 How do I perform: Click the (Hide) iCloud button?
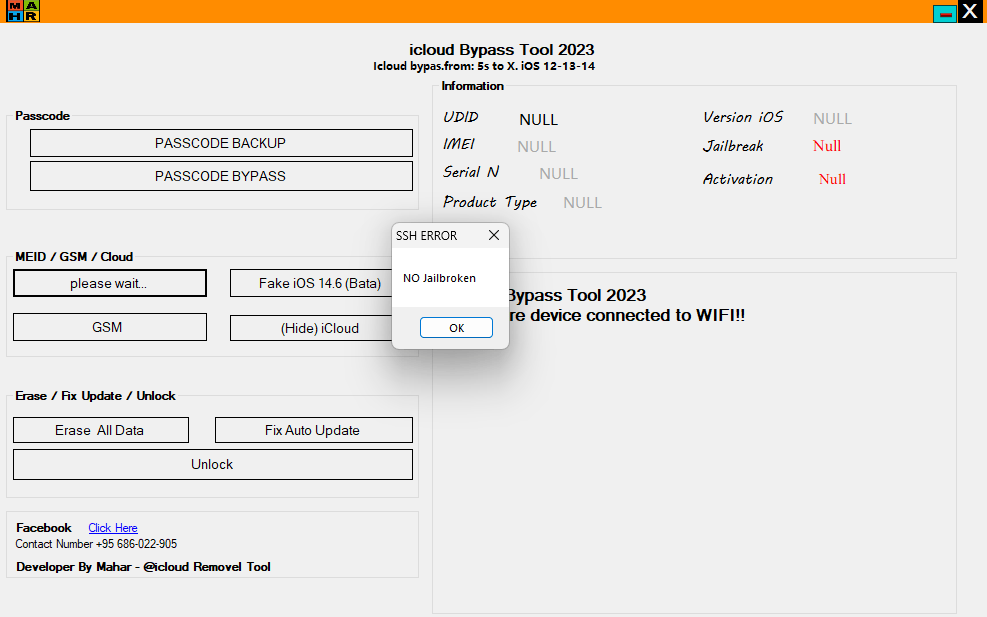point(312,328)
